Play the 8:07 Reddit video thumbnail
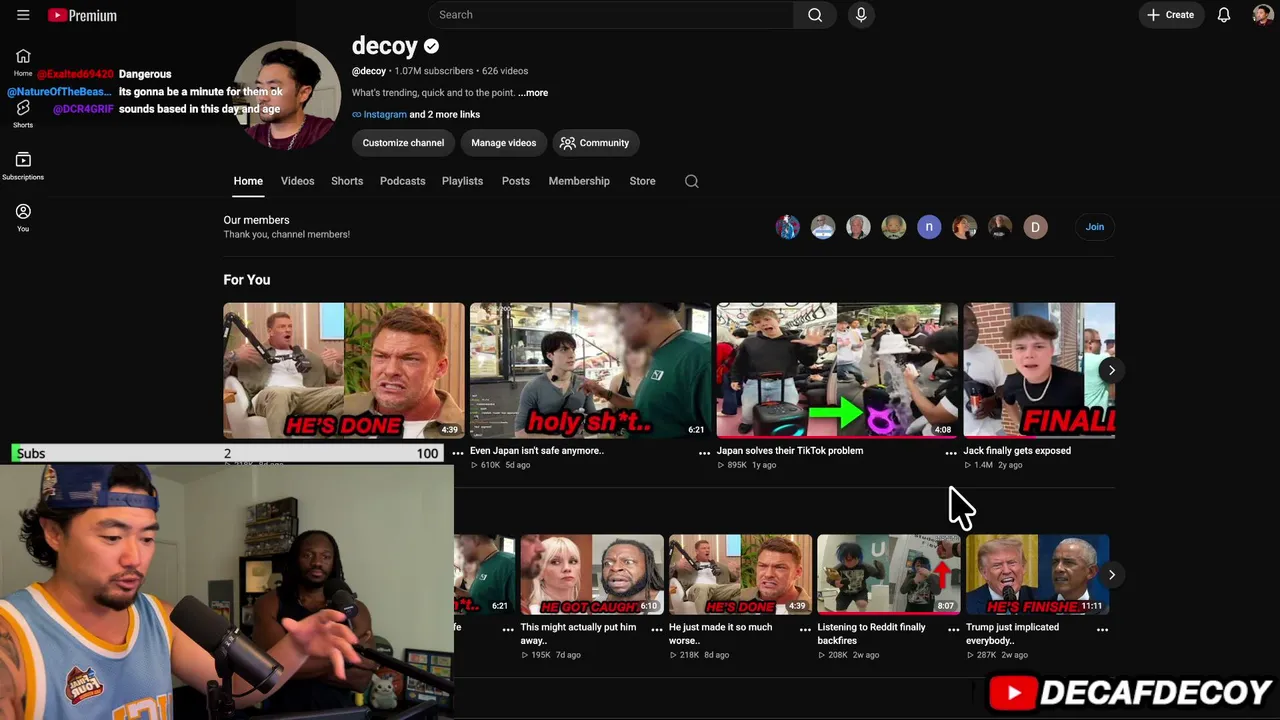1280x720 pixels. (x=888, y=575)
